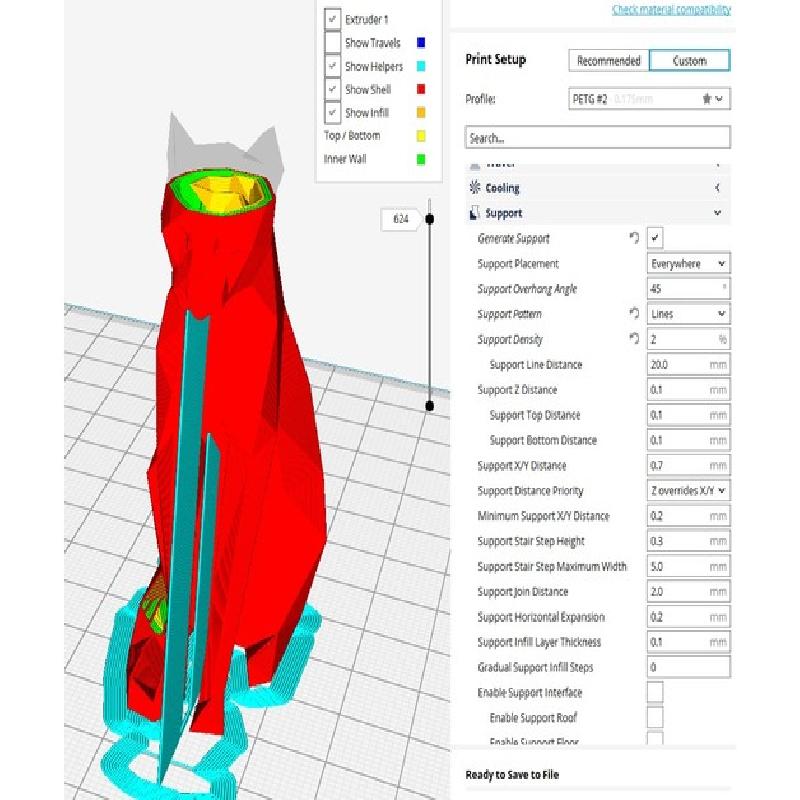Viewport: 800px width, 800px height.
Task: Click the Ready to Save to File text
Action: pyautogui.click(x=512, y=774)
